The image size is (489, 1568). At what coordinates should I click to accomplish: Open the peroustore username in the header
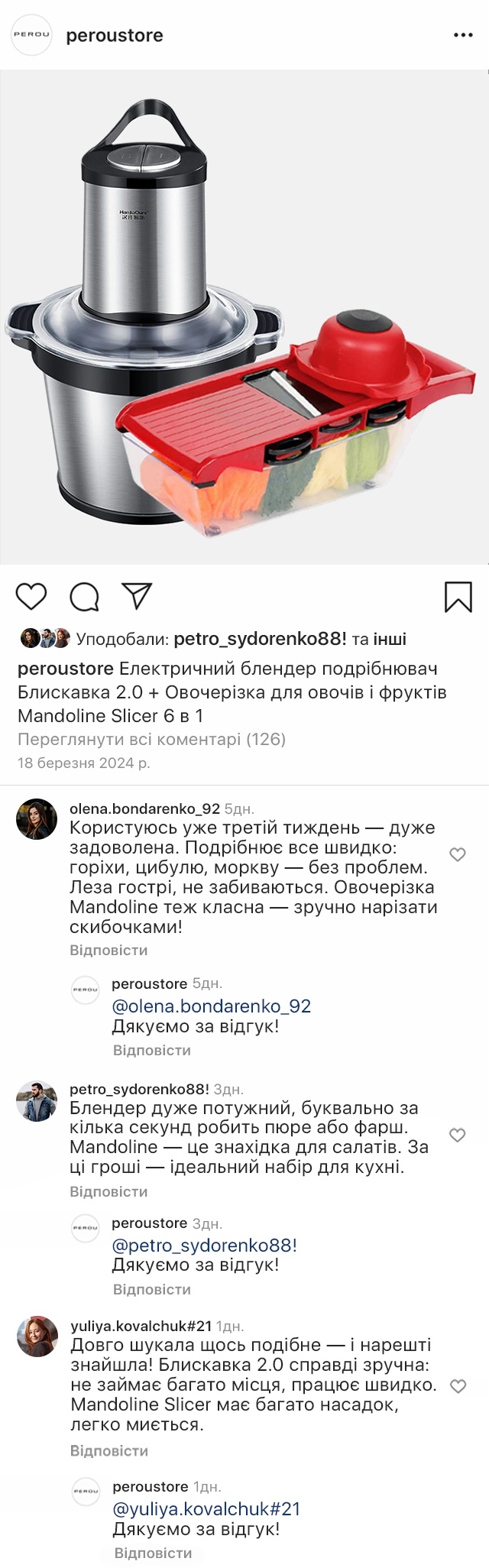[115, 35]
